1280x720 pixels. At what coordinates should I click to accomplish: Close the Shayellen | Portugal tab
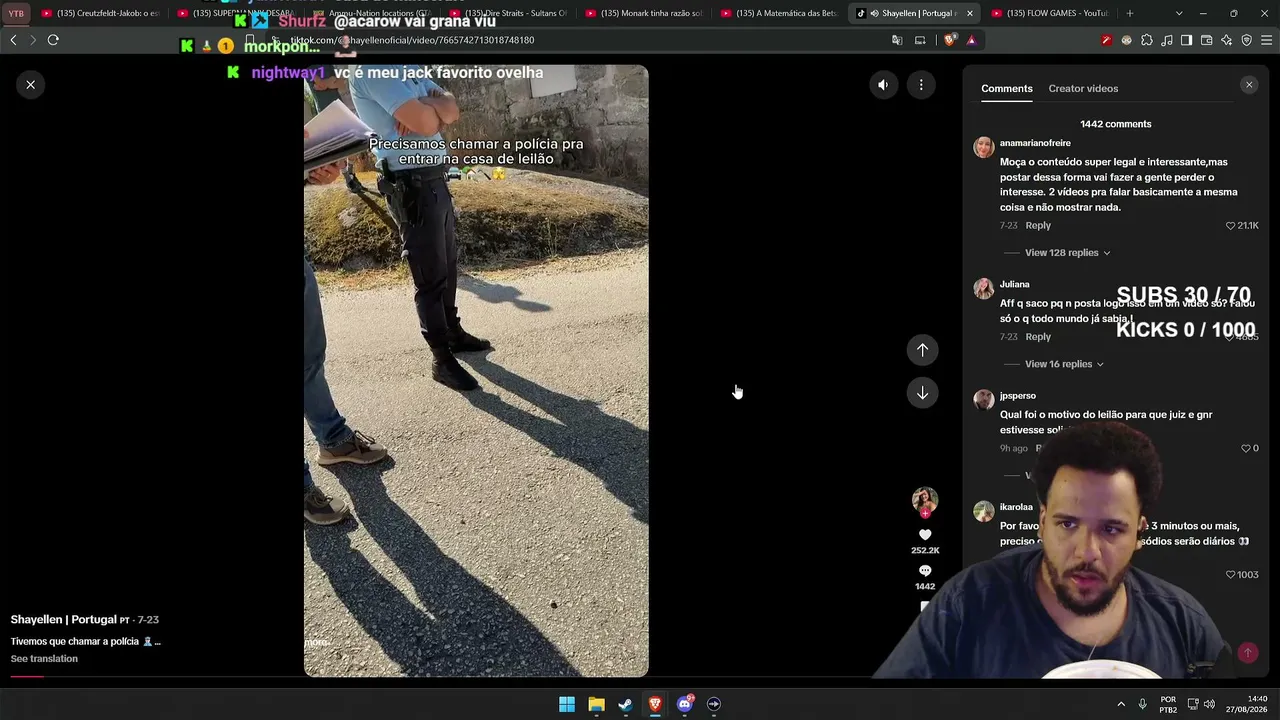969,13
